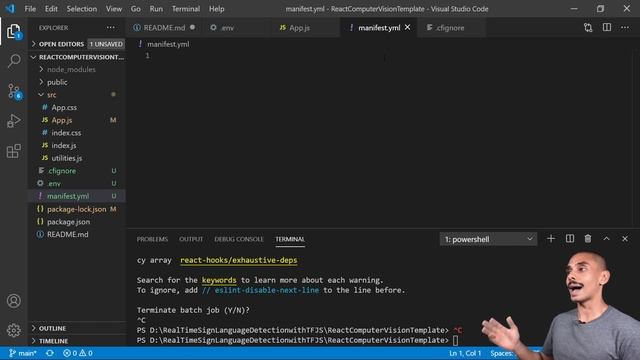Click the Open Changes compare icon
The image size is (640, 360).
588,28
